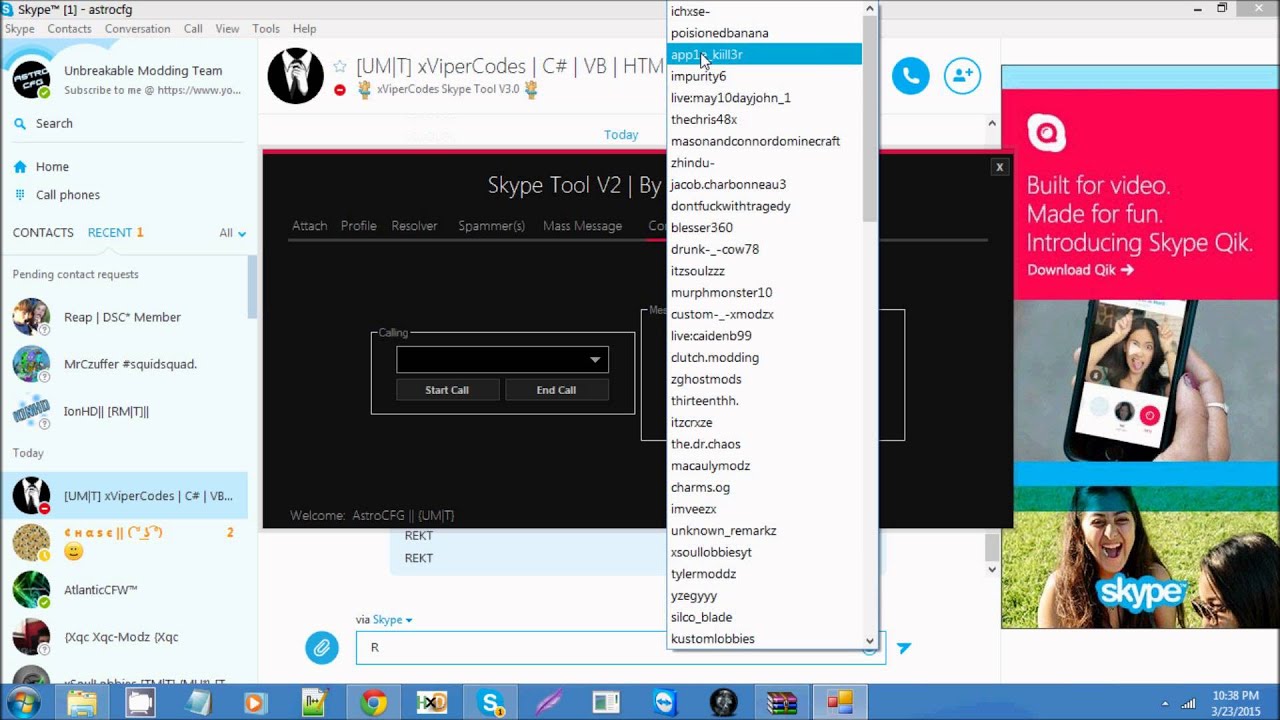Open the Help menu

click(x=304, y=29)
